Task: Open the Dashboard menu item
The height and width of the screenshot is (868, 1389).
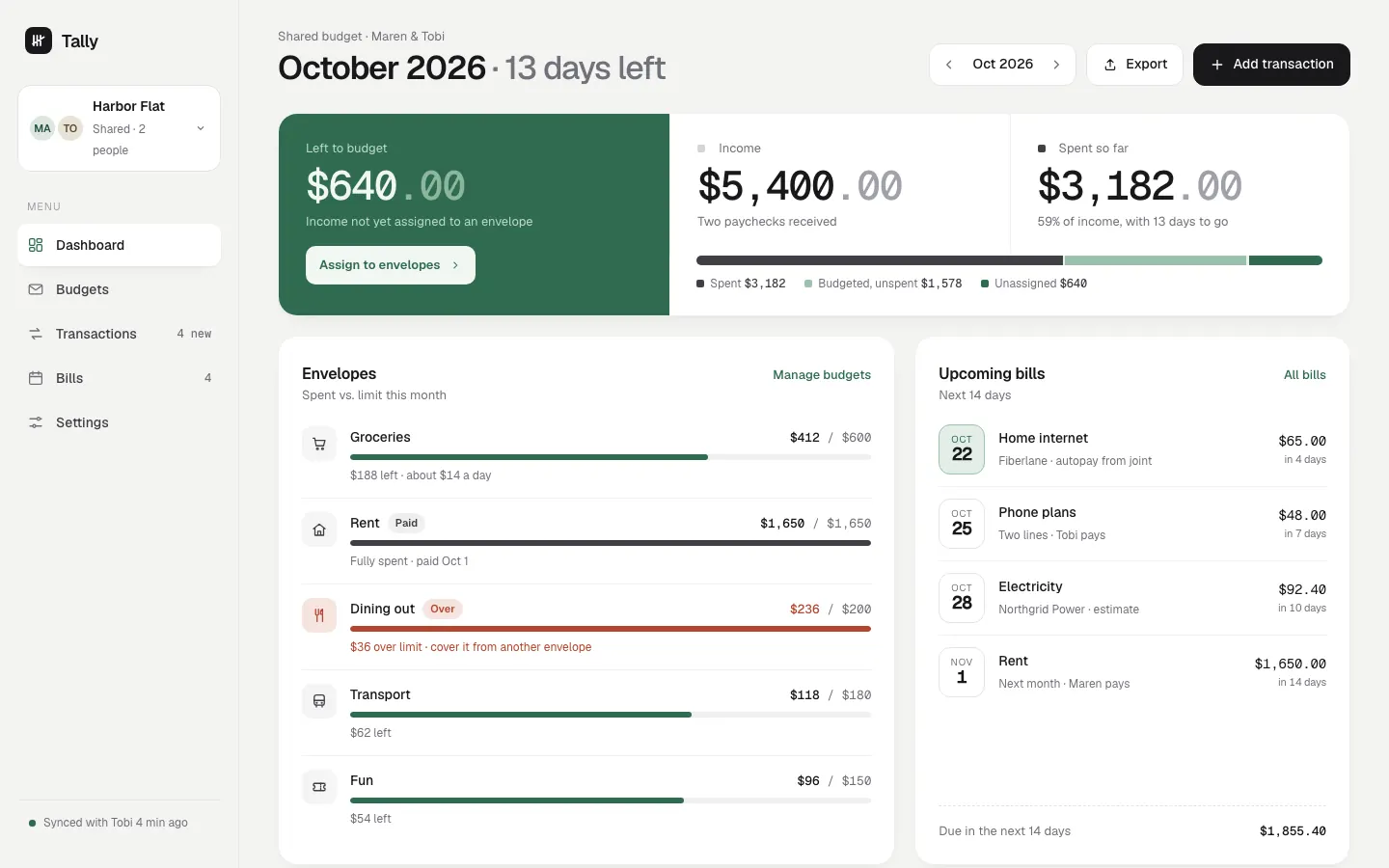Action: 119,245
